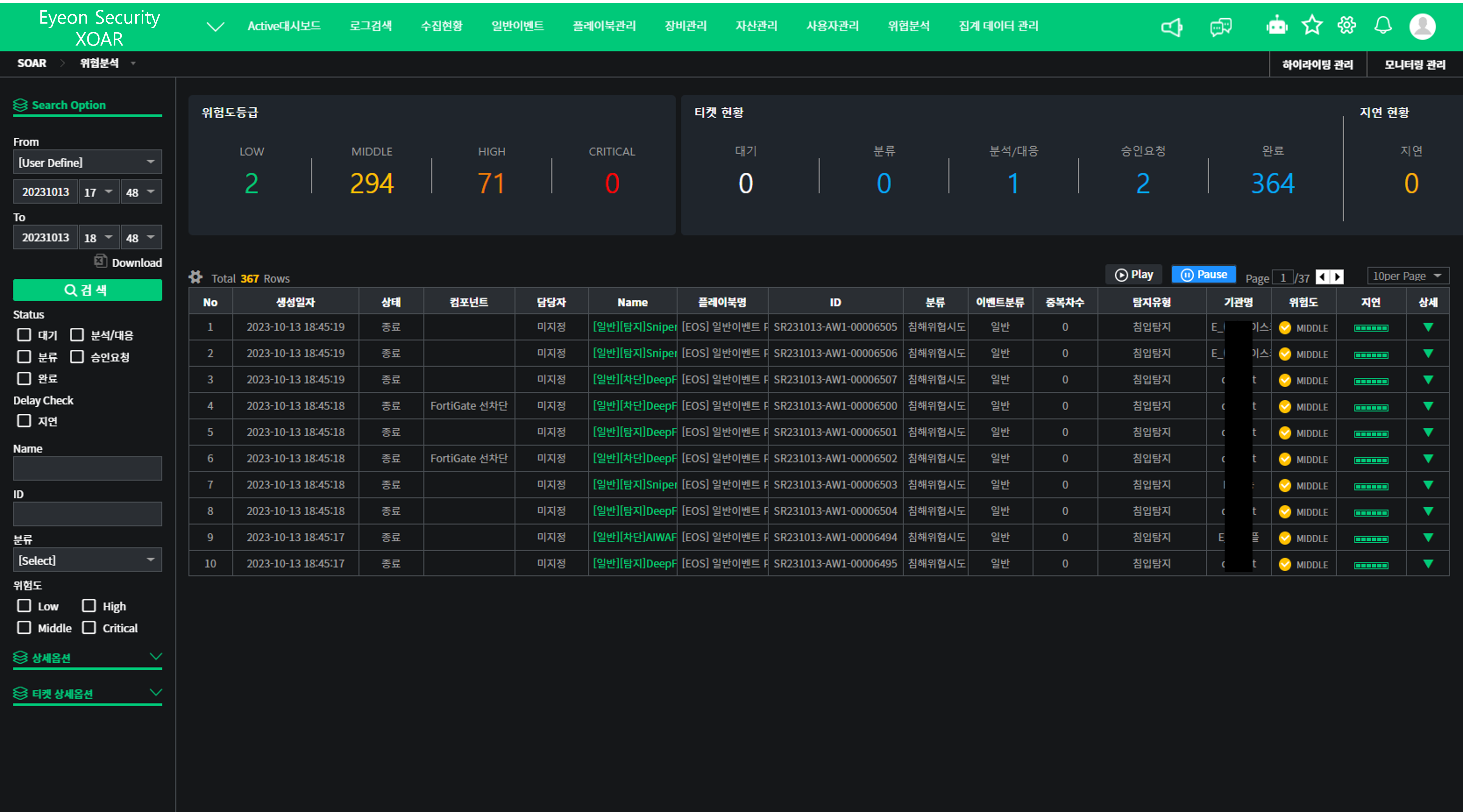
Task: Open the announcement megaphone icon
Action: coord(1172,27)
